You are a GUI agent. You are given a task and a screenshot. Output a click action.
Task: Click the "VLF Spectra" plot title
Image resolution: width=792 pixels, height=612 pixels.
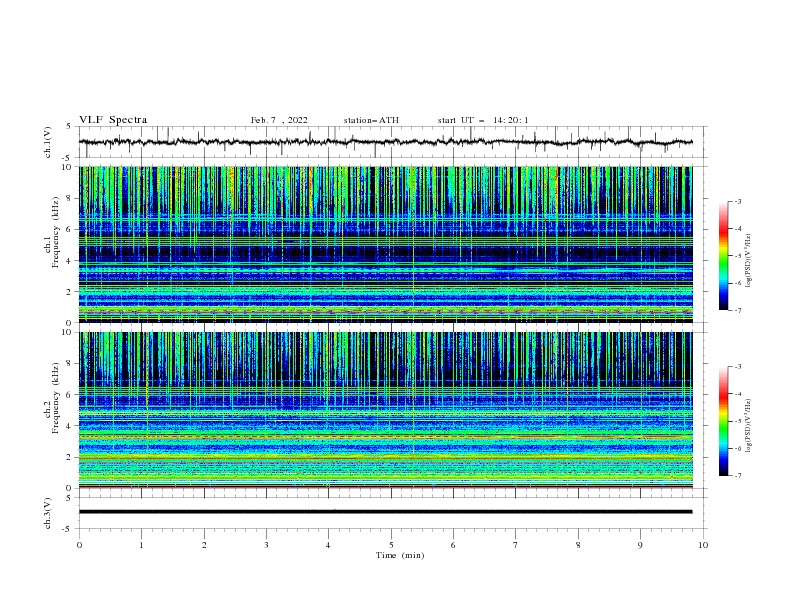coord(113,120)
